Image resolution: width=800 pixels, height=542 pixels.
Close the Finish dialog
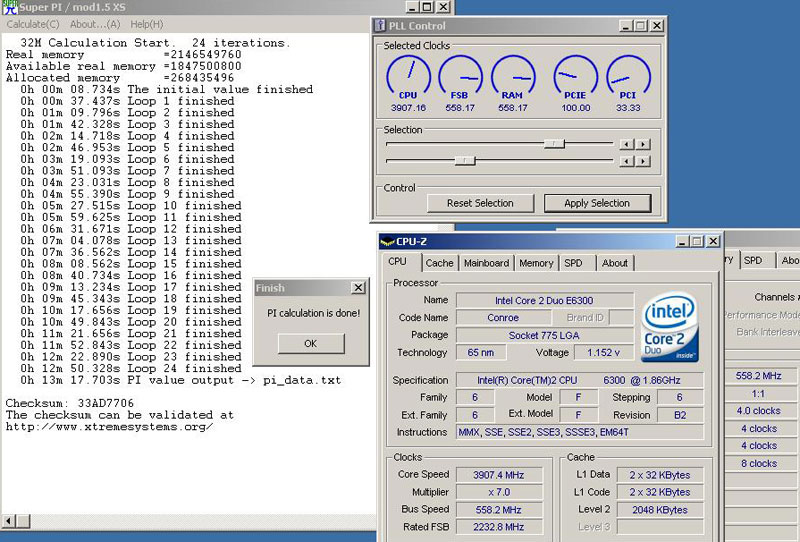(x=359, y=288)
